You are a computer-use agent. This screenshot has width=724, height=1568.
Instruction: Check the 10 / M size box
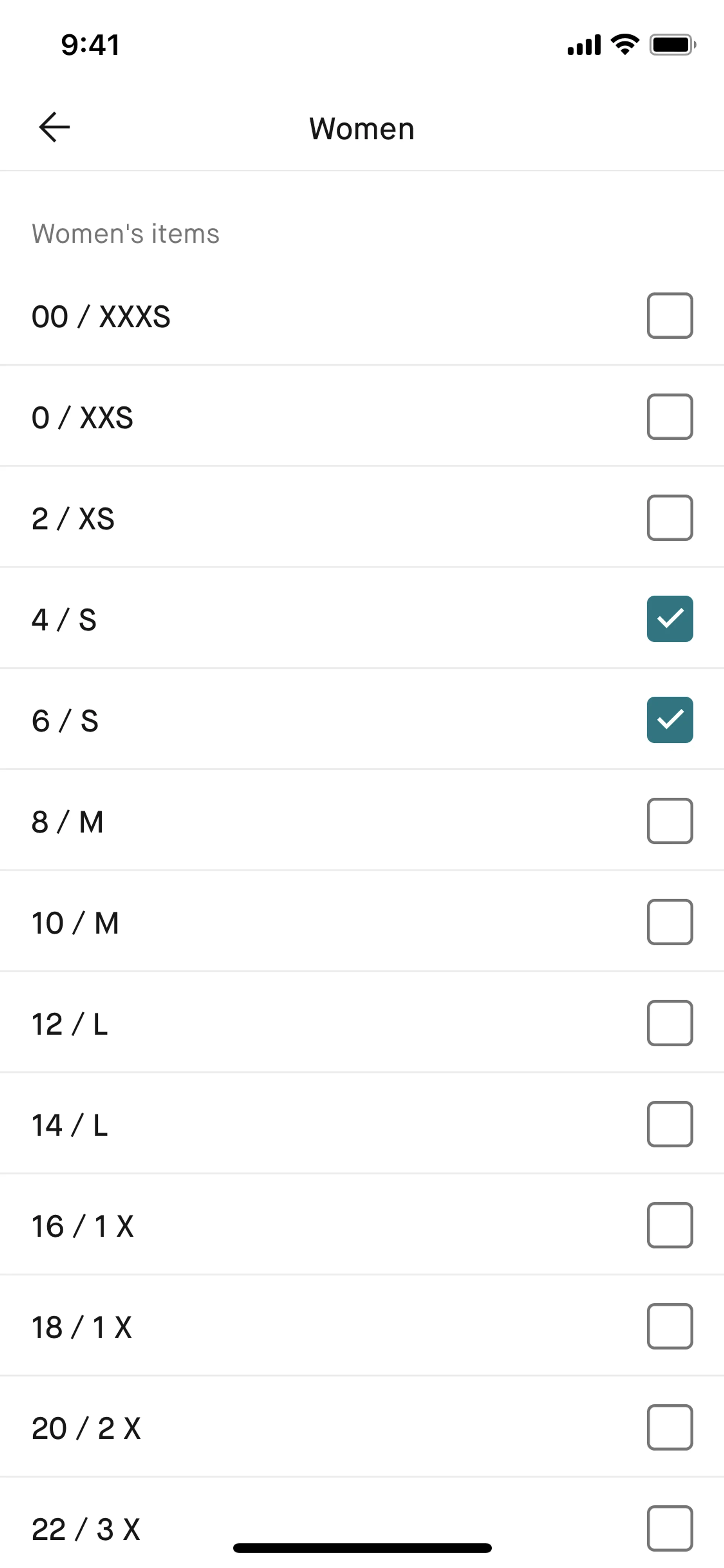pyautogui.click(x=669, y=921)
